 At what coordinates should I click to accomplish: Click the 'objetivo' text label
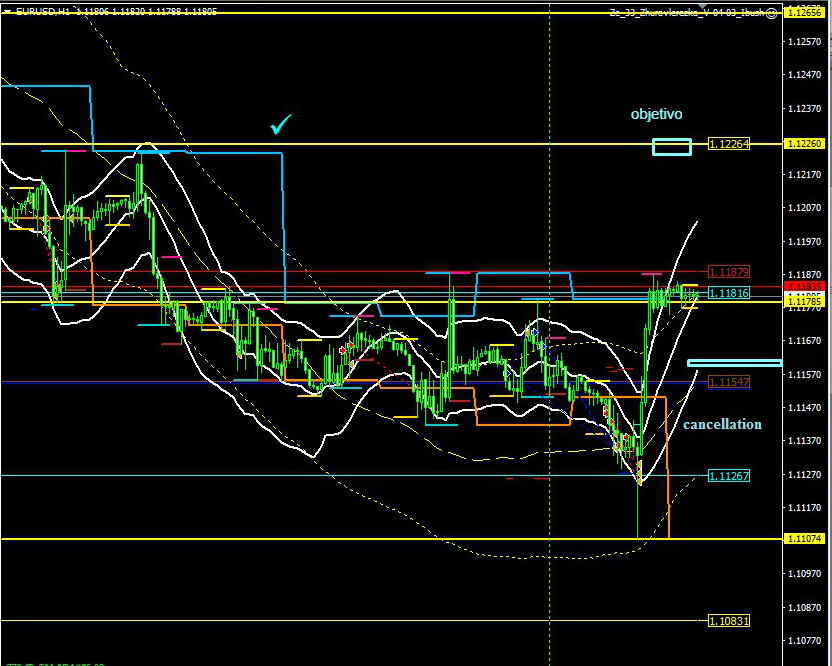point(656,114)
